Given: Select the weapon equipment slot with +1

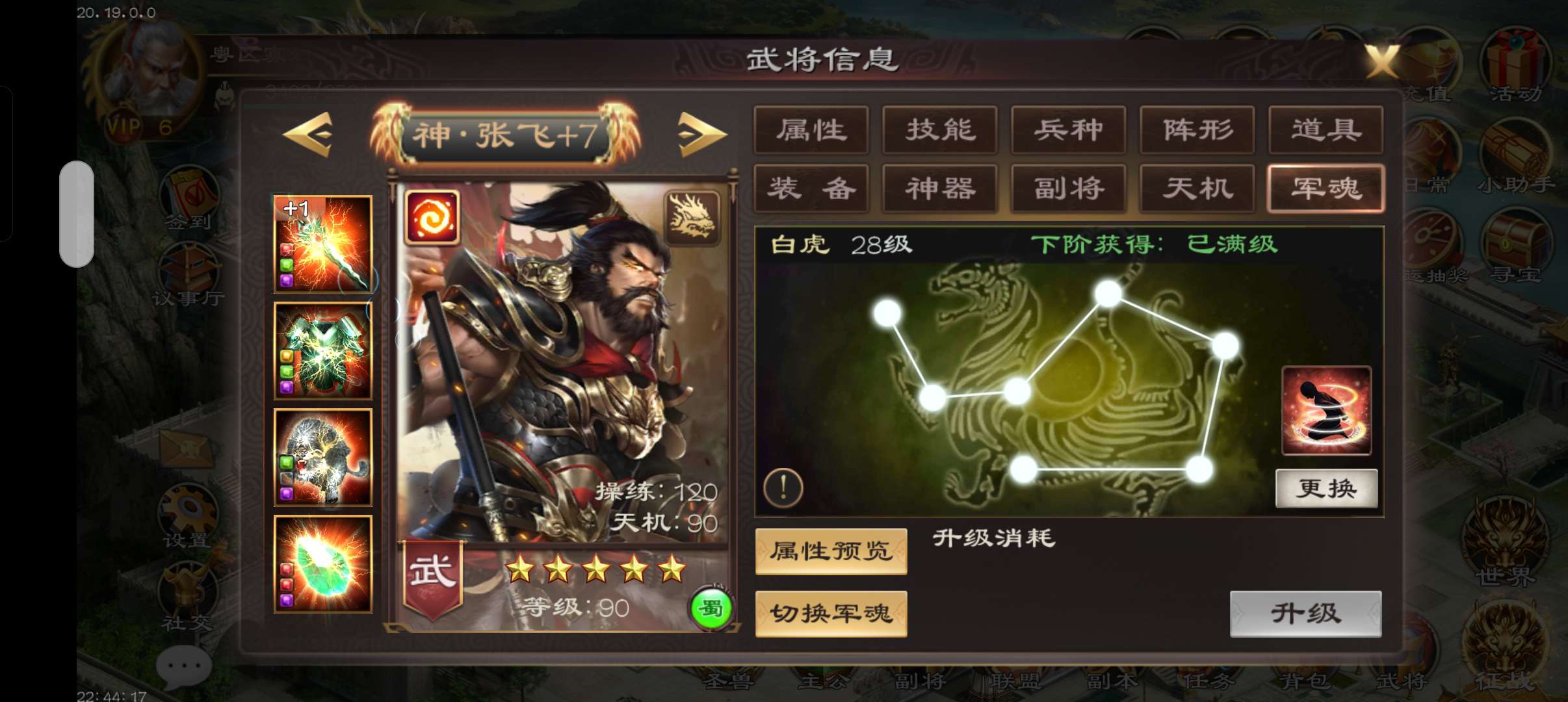Looking at the screenshot, I should point(323,244).
